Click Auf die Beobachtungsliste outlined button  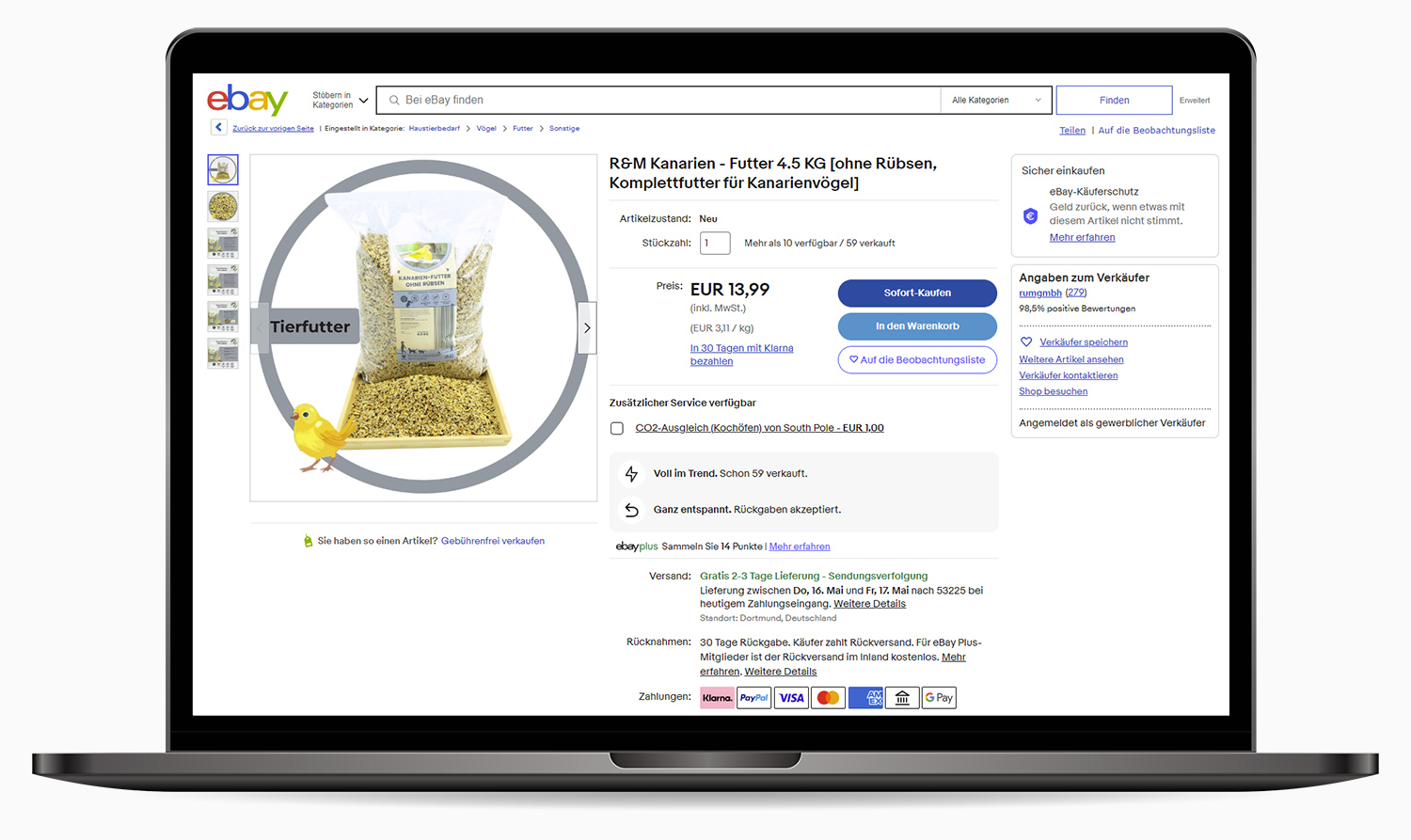pyautogui.click(x=917, y=359)
